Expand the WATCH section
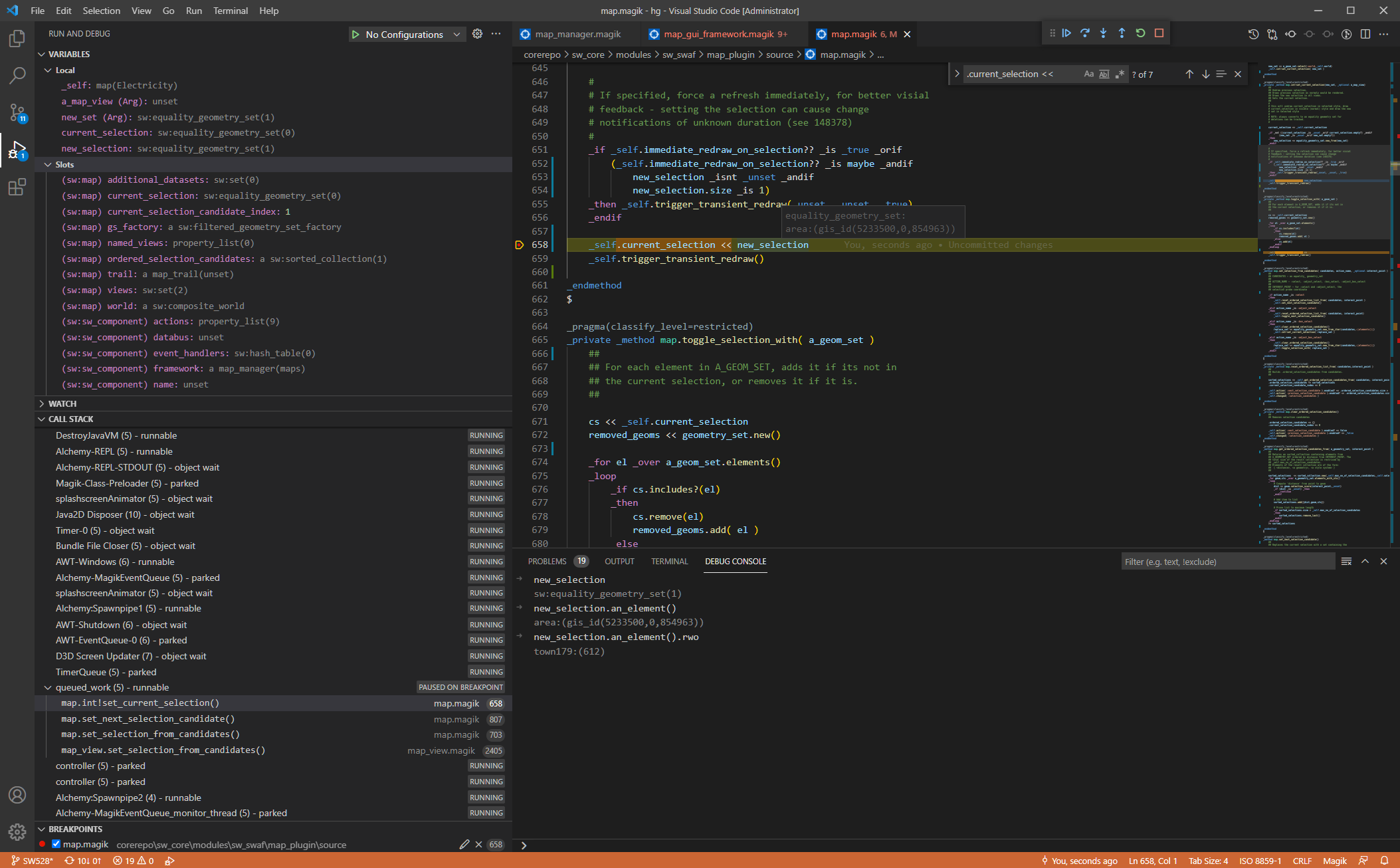Screen dimensions: 1400x868 point(62,403)
